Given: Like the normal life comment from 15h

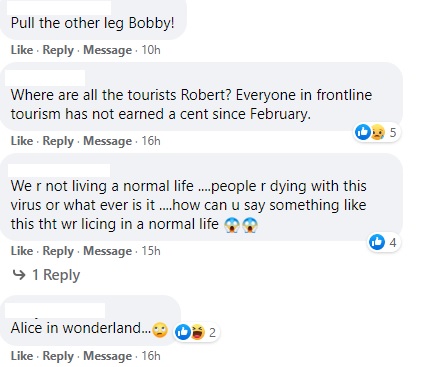Looking at the screenshot, I should pos(22,251).
